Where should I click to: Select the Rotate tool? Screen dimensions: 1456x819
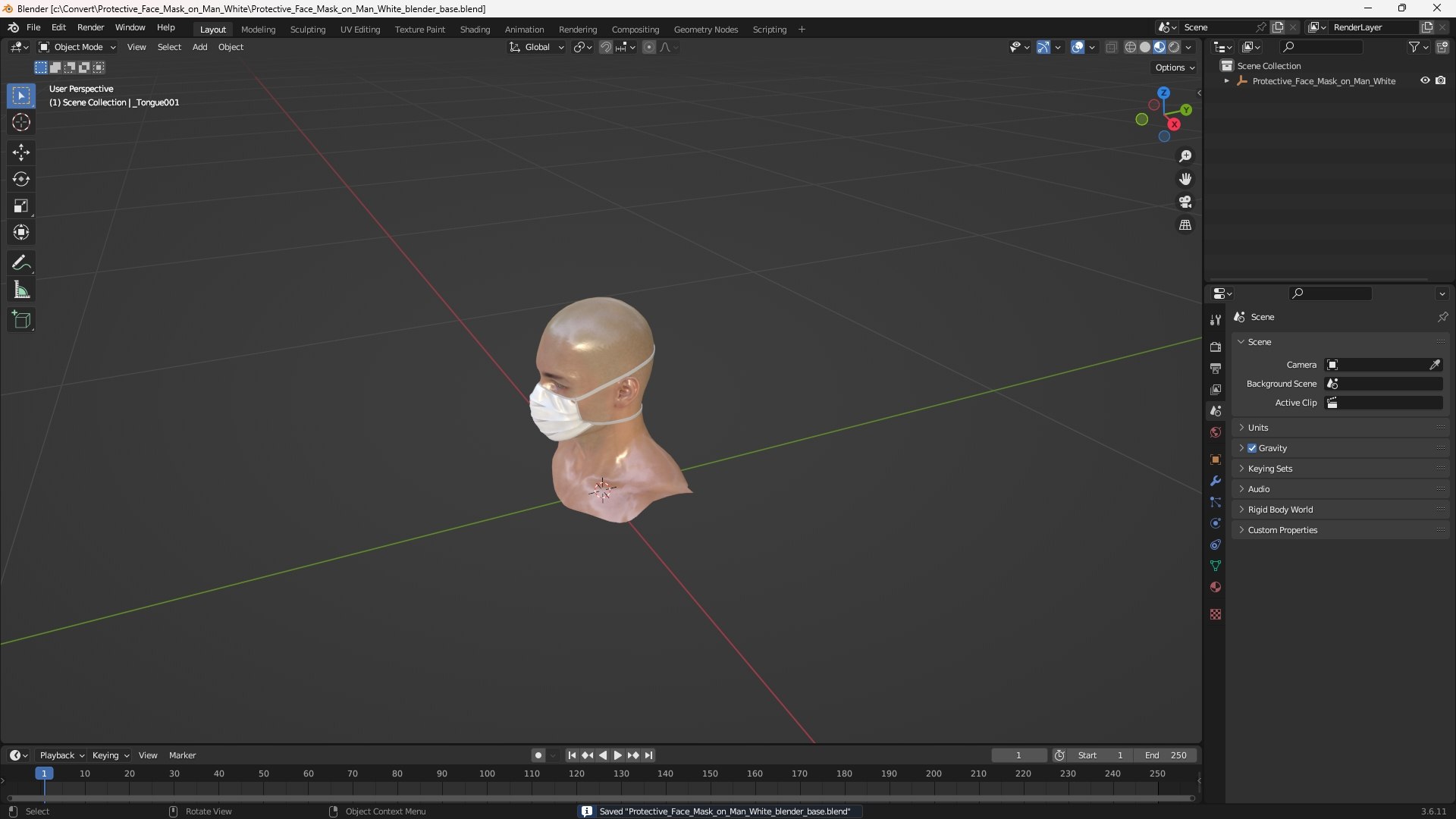(x=21, y=179)
